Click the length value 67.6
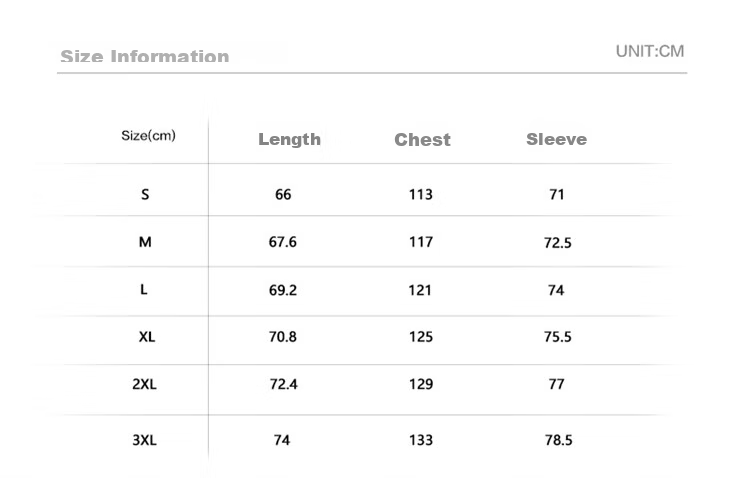The height and width of the screenshot is (478, 750). point(283,242)
